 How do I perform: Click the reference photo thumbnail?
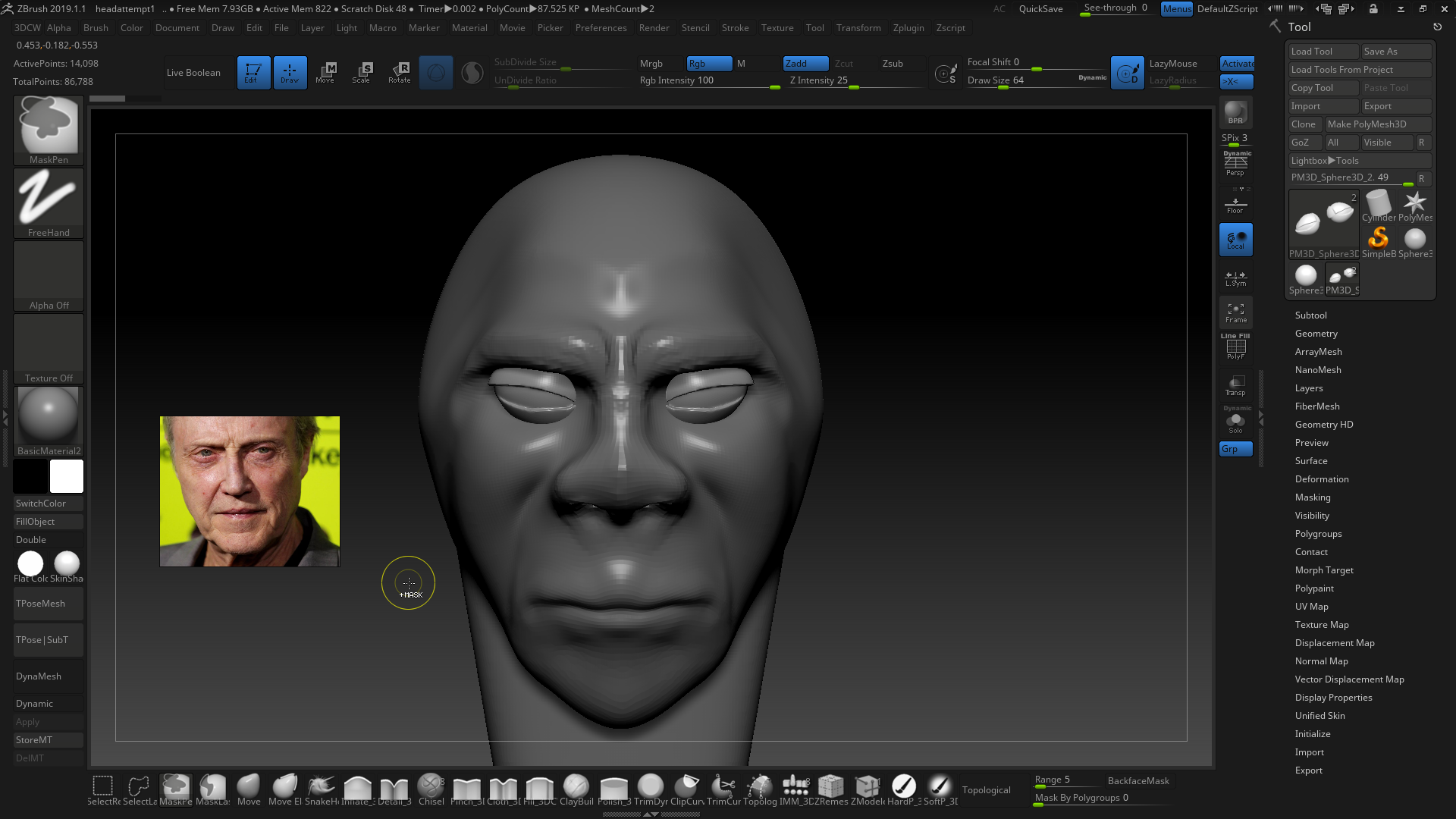249,491
